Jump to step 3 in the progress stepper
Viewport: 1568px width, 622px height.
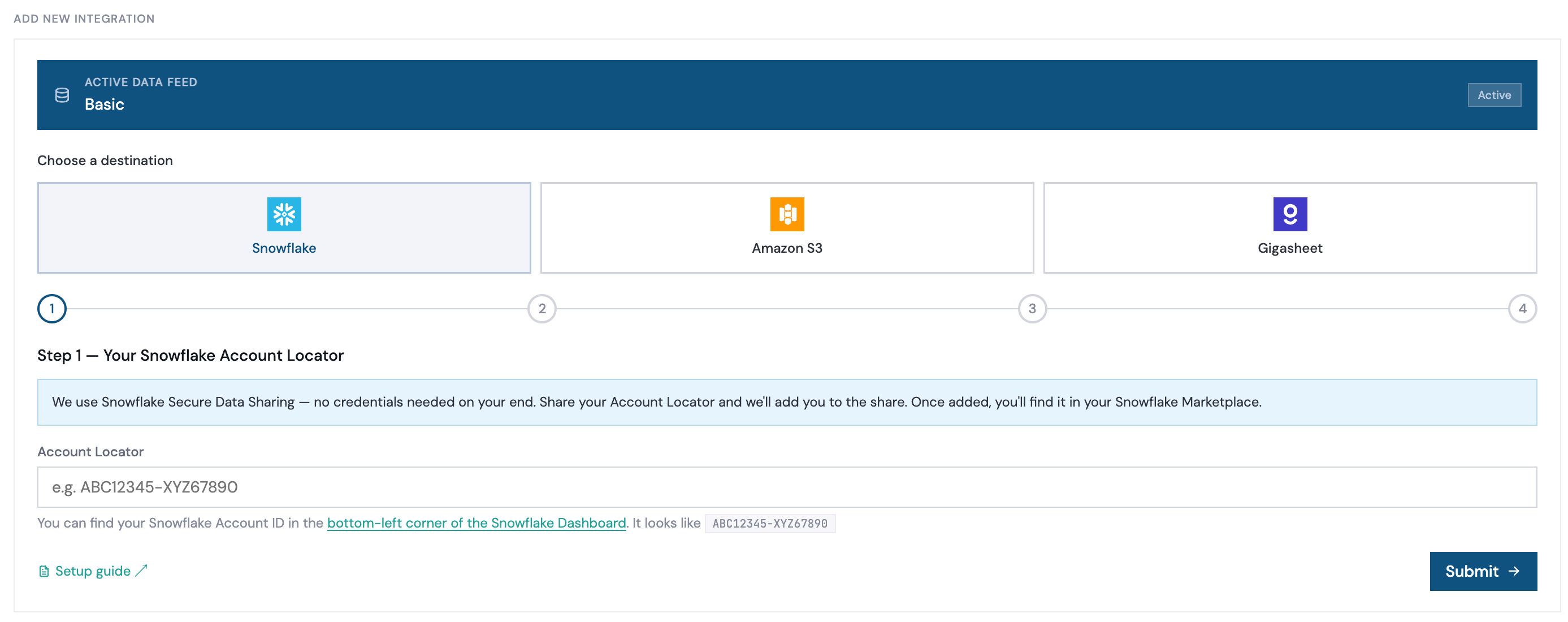(1032, 309)
